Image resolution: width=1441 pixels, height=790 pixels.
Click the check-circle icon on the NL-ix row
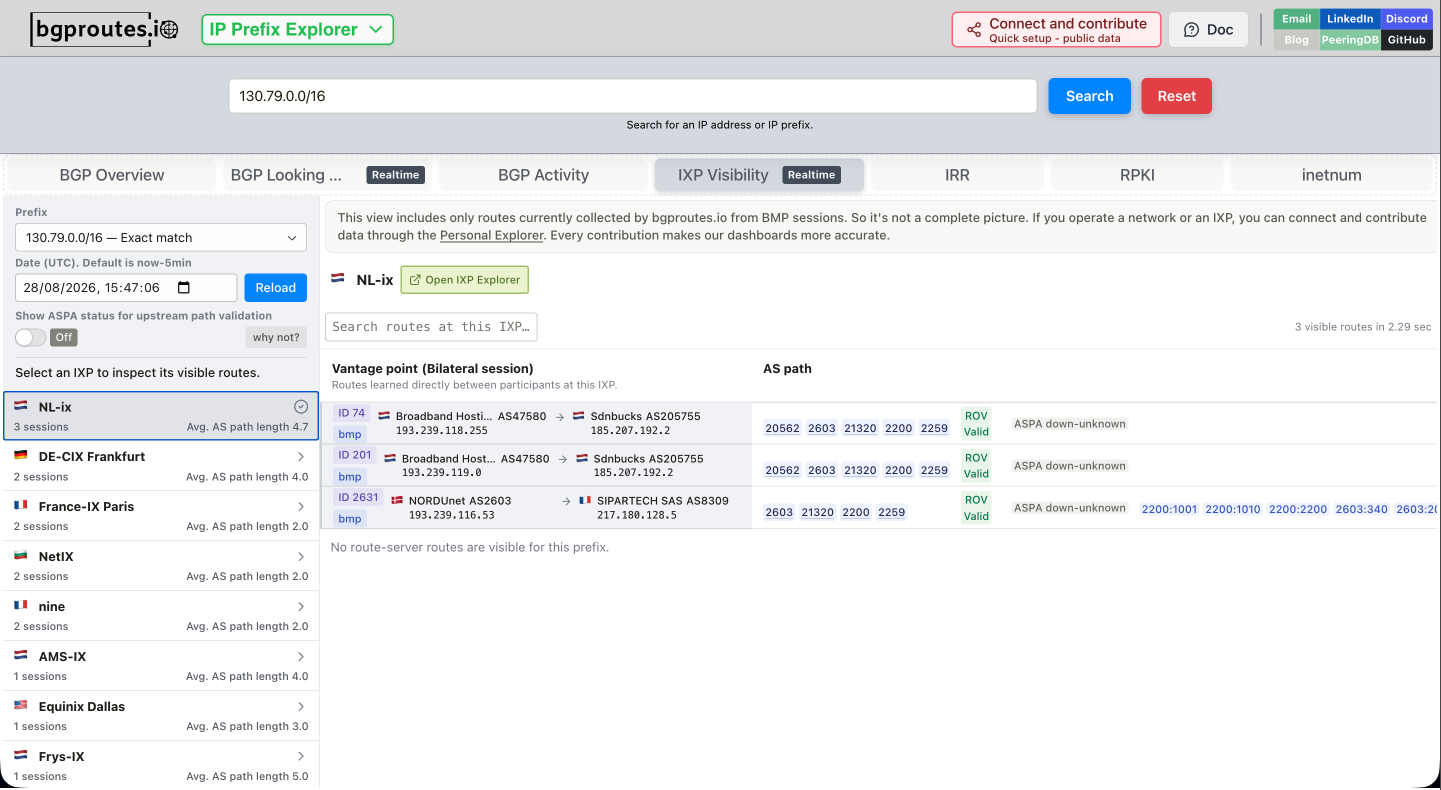(300, 407)
